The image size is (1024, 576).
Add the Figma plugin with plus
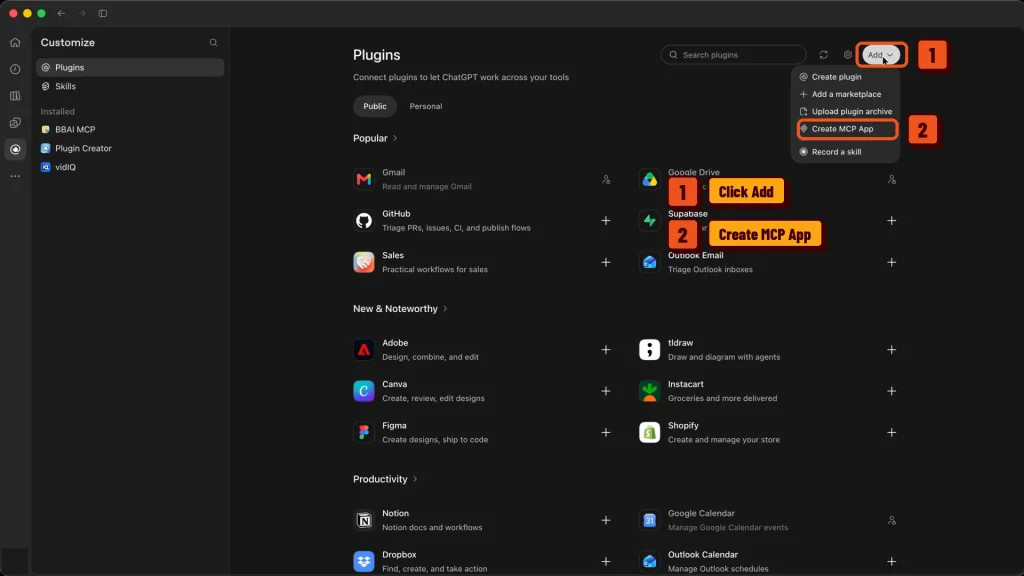pyautogui.click(x=606, y=432)
